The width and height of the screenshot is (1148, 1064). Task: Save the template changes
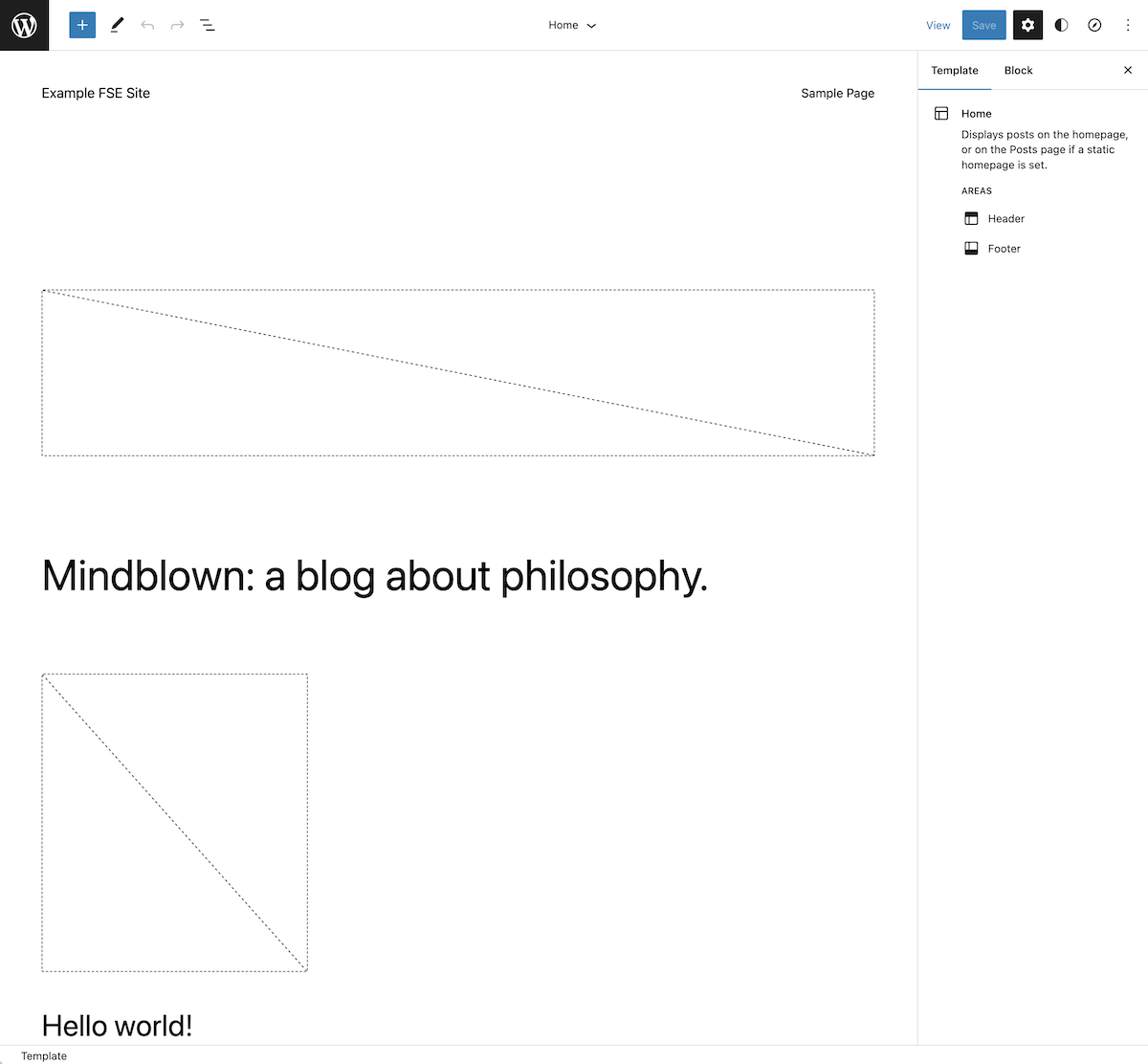(x=983, y=25)
